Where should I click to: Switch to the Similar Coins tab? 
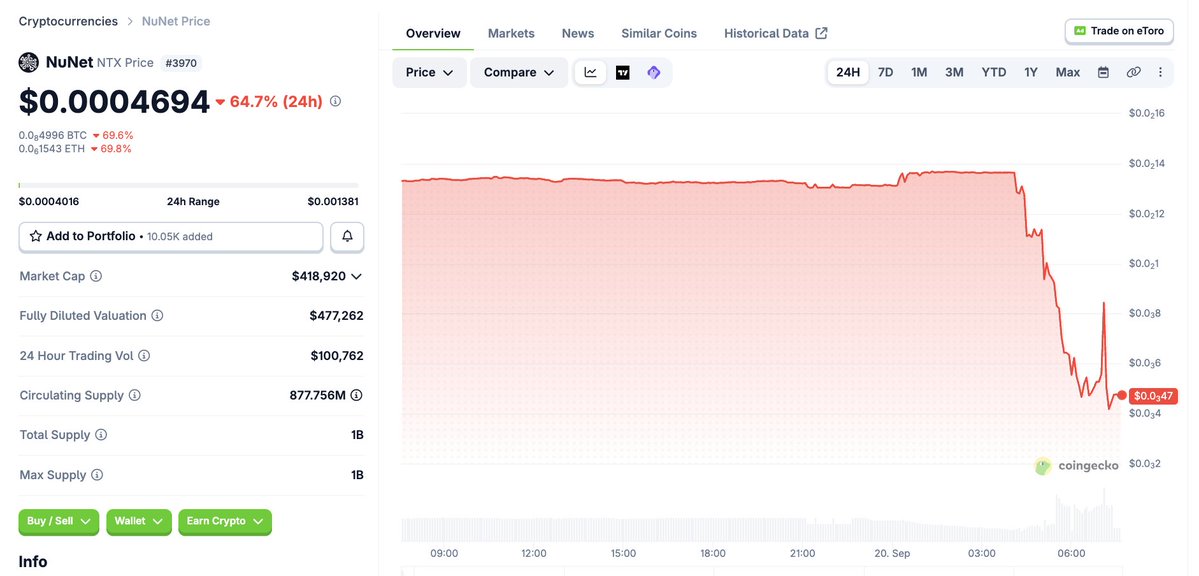point(659,34)
